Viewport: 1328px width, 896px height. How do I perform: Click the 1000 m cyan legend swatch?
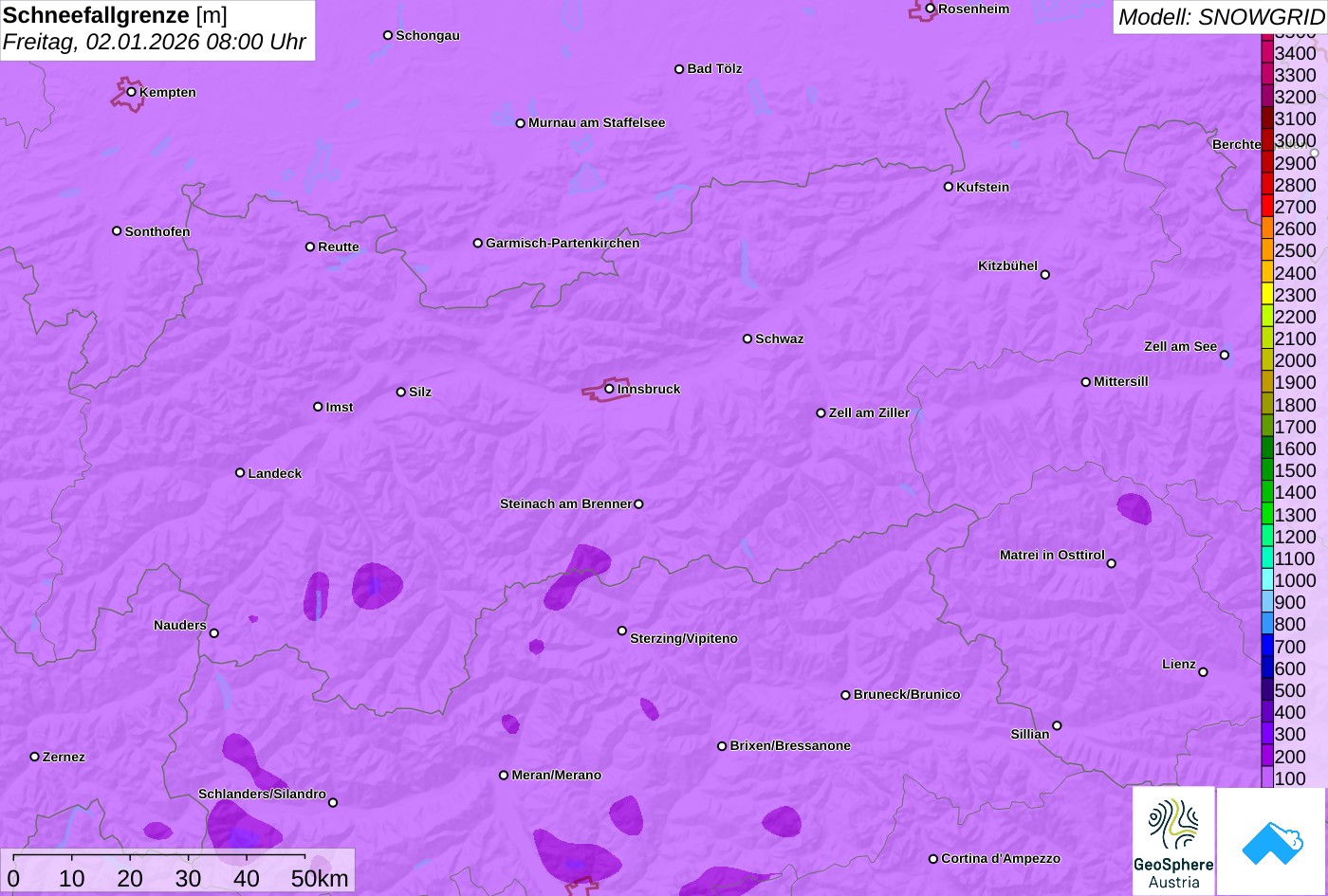pos(1267,580)
